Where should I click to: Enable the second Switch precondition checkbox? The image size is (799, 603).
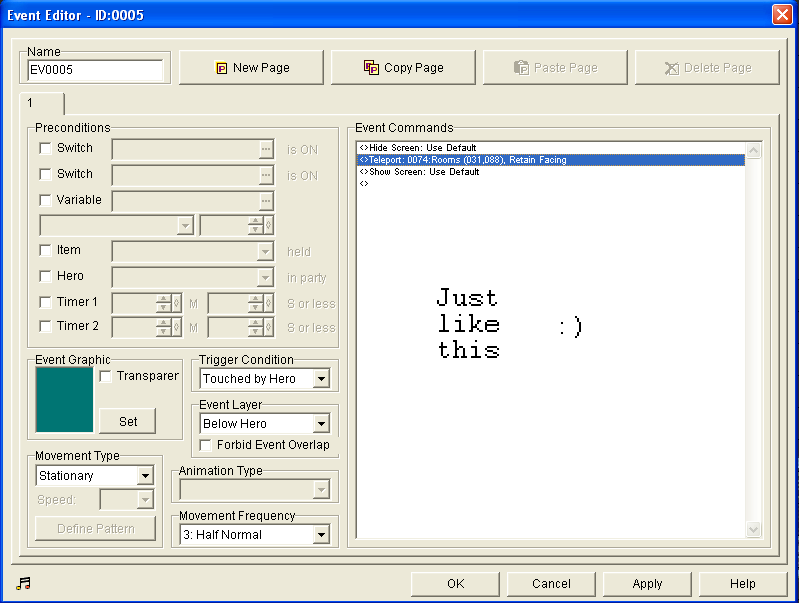pos(45,174)
